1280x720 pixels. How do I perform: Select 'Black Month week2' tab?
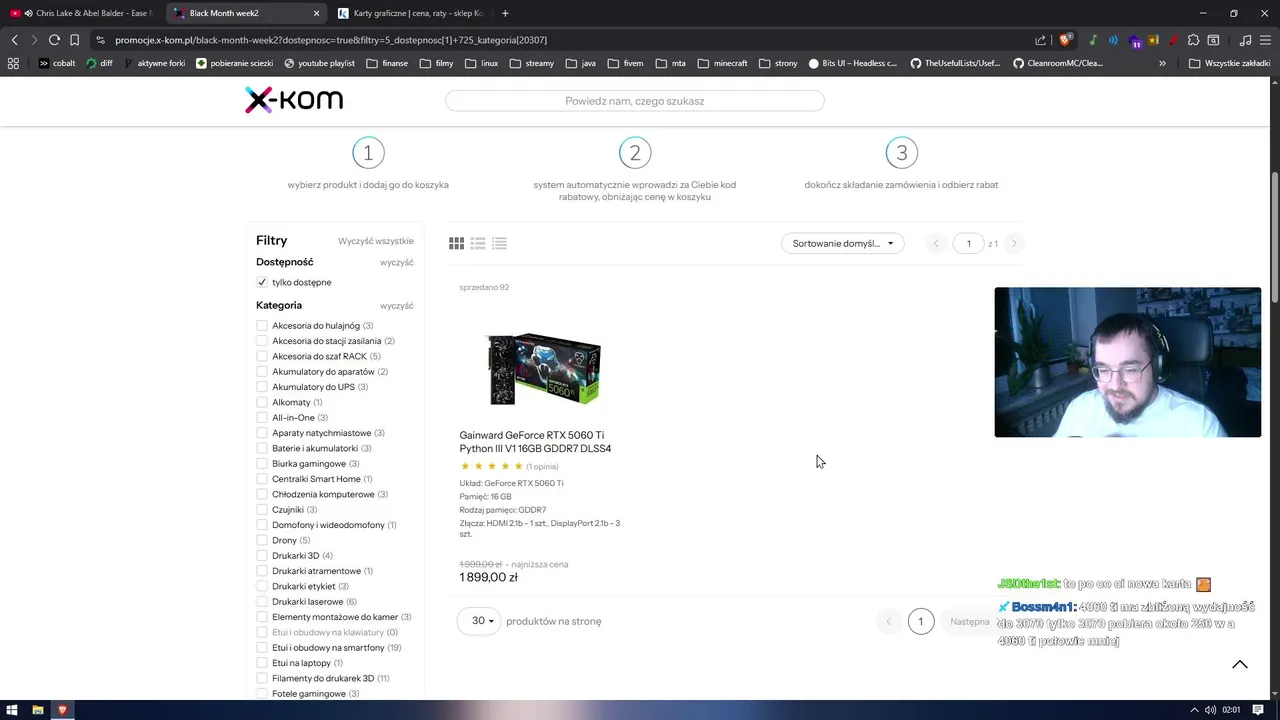click(245, 13)
